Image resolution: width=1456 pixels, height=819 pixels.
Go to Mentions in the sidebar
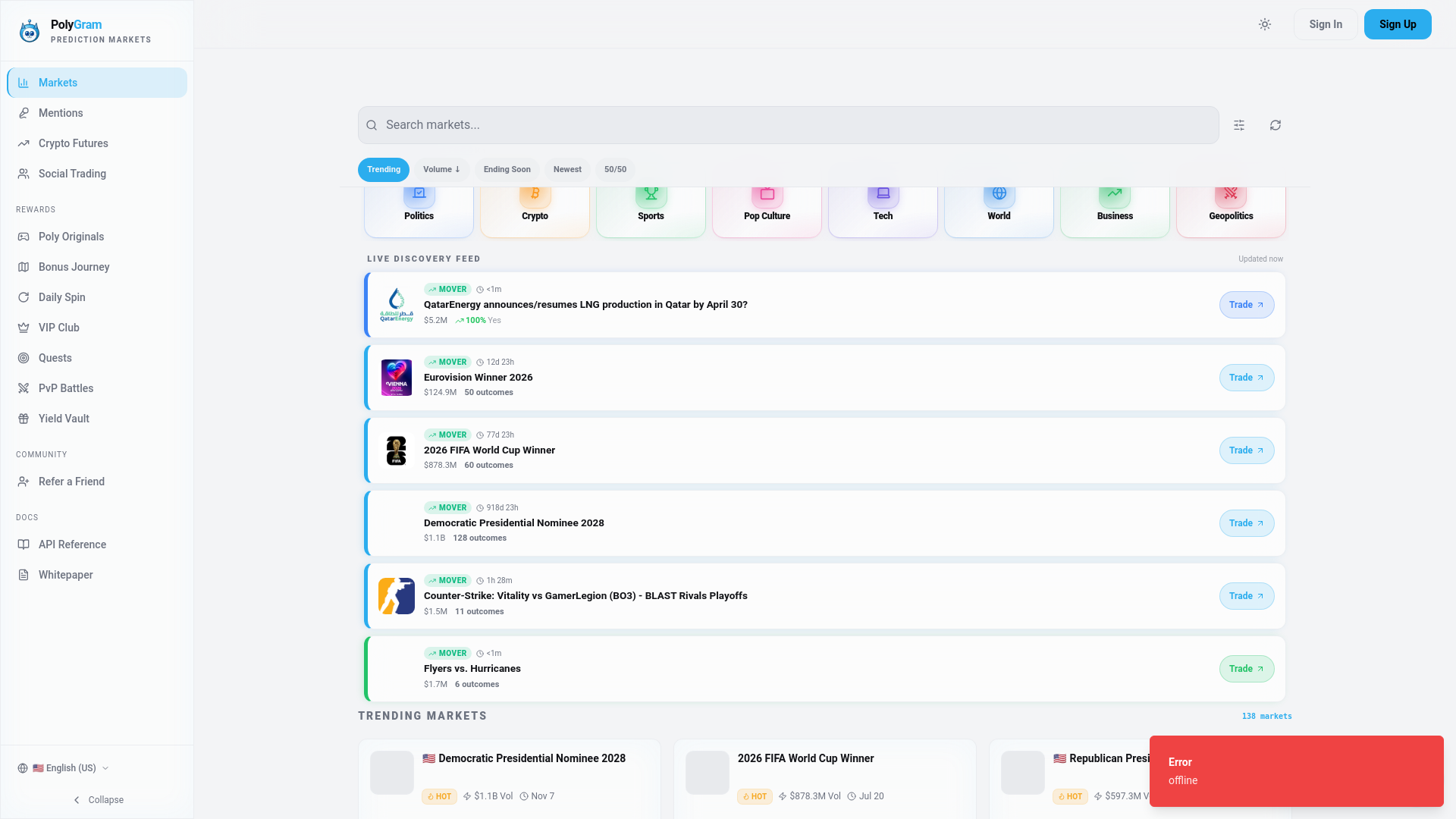97,113
